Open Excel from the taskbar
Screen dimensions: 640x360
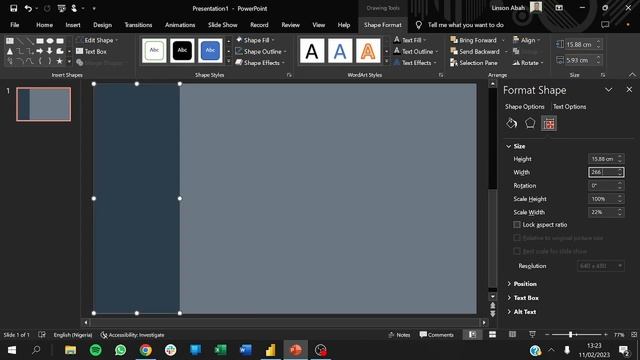220,350
